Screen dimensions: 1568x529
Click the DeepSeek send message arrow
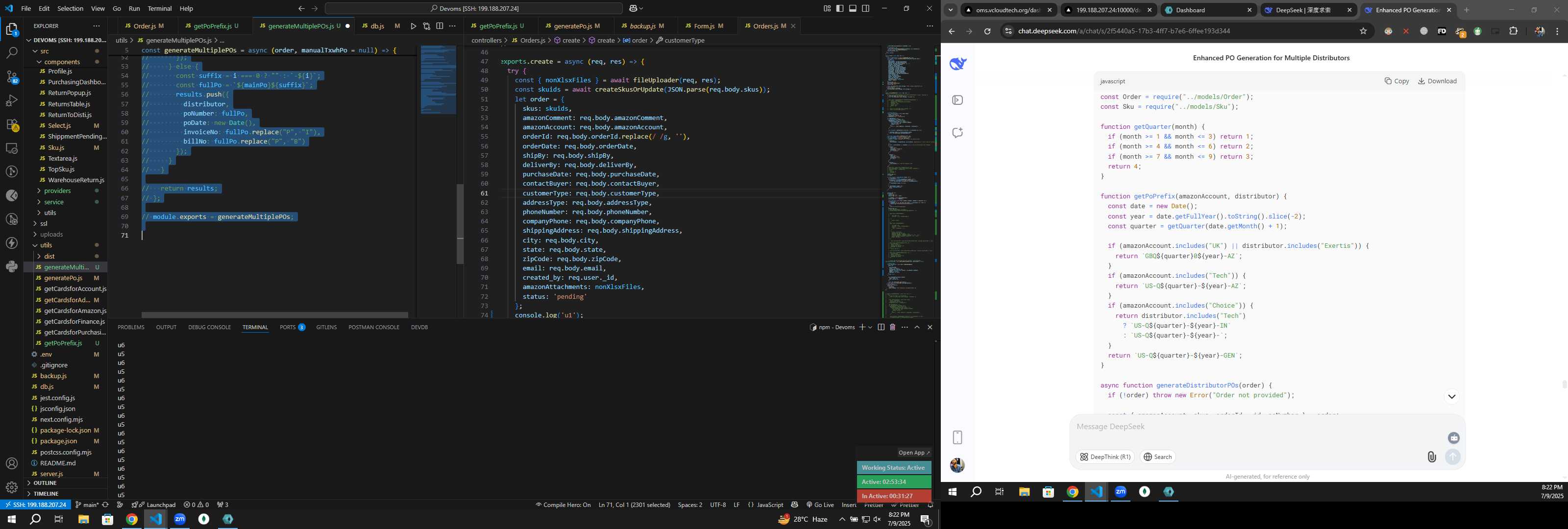click(1453, 457)
